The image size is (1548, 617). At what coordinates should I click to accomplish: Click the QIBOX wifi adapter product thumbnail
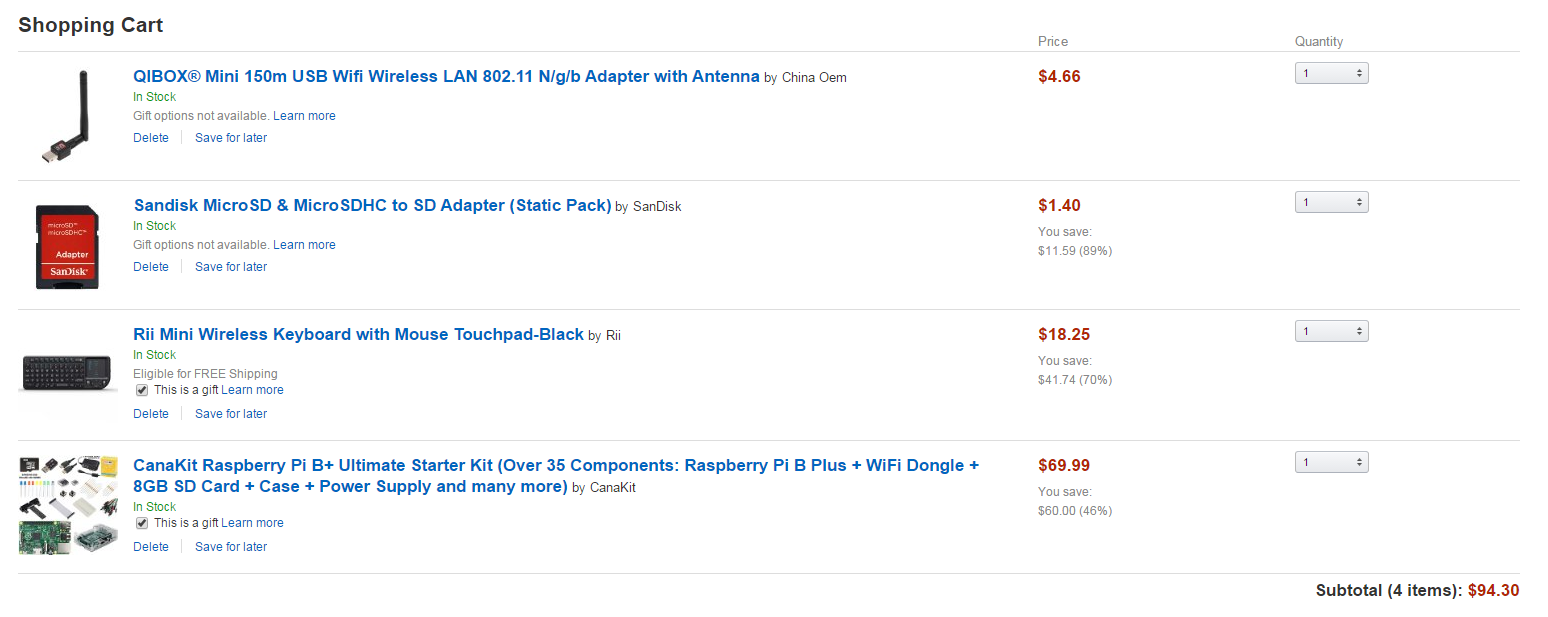pos(67,117)
